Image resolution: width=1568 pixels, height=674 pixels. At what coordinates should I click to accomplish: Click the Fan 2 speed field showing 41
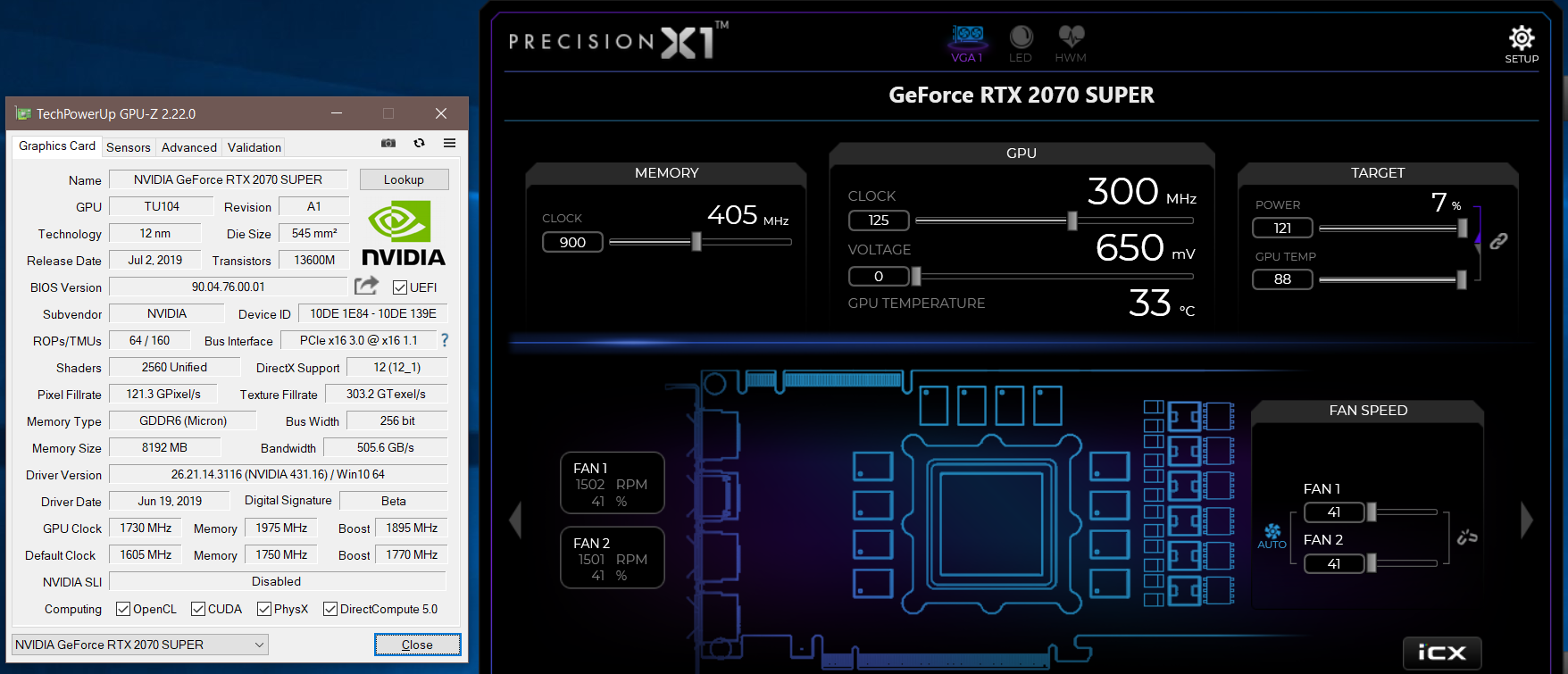[1334, 563]
